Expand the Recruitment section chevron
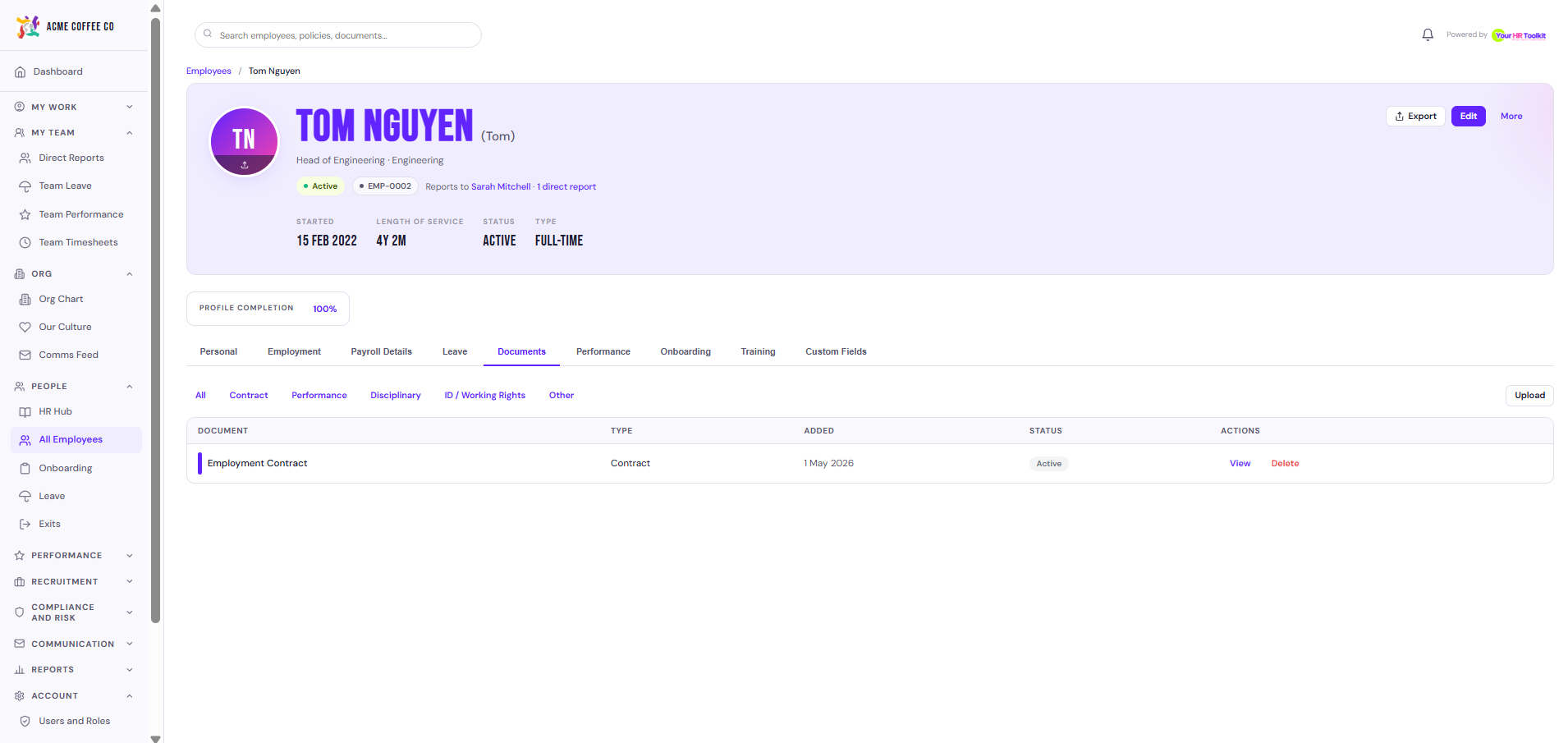 (130, 582)
